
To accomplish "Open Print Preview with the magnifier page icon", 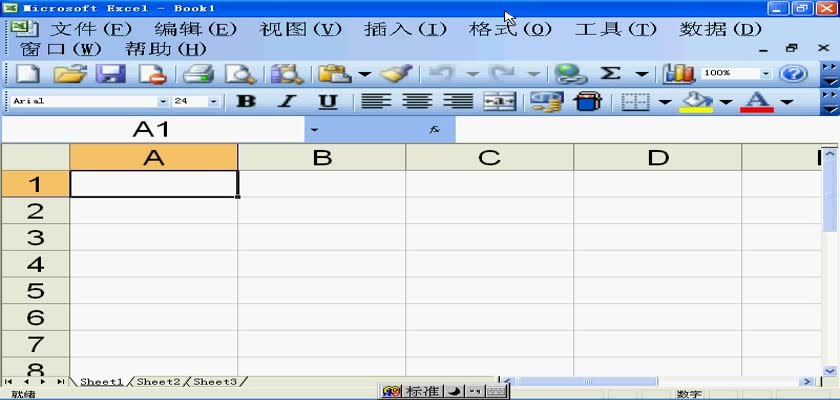I will (240, 74).
